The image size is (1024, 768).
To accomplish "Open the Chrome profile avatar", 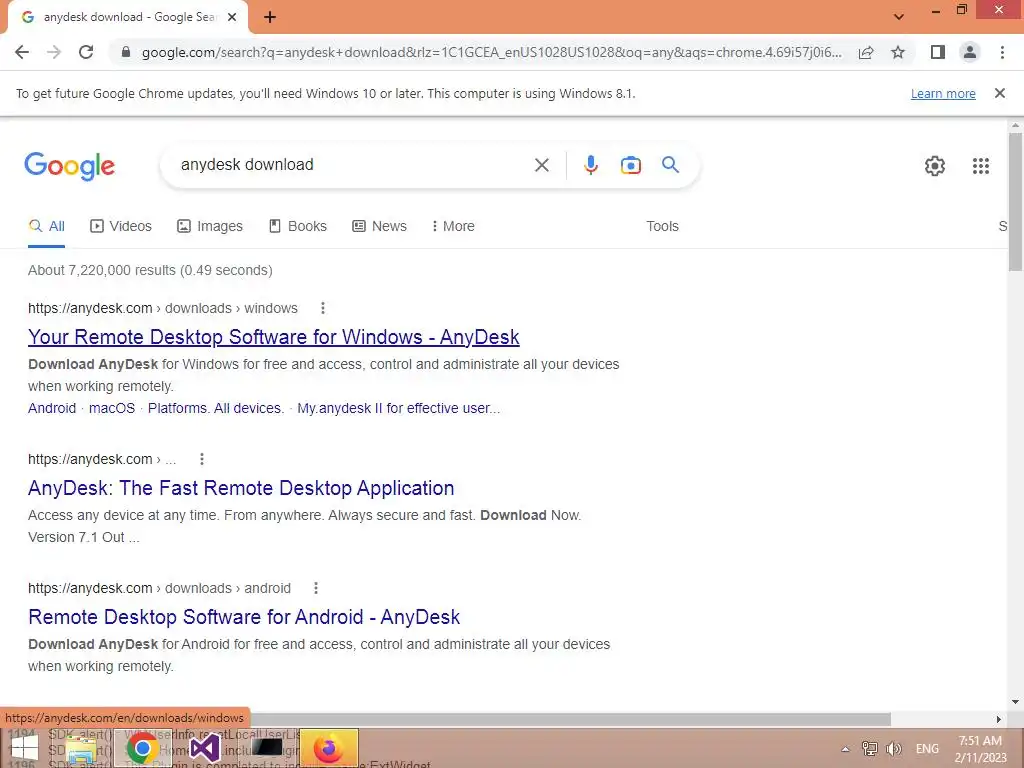I will pos(970,52).
